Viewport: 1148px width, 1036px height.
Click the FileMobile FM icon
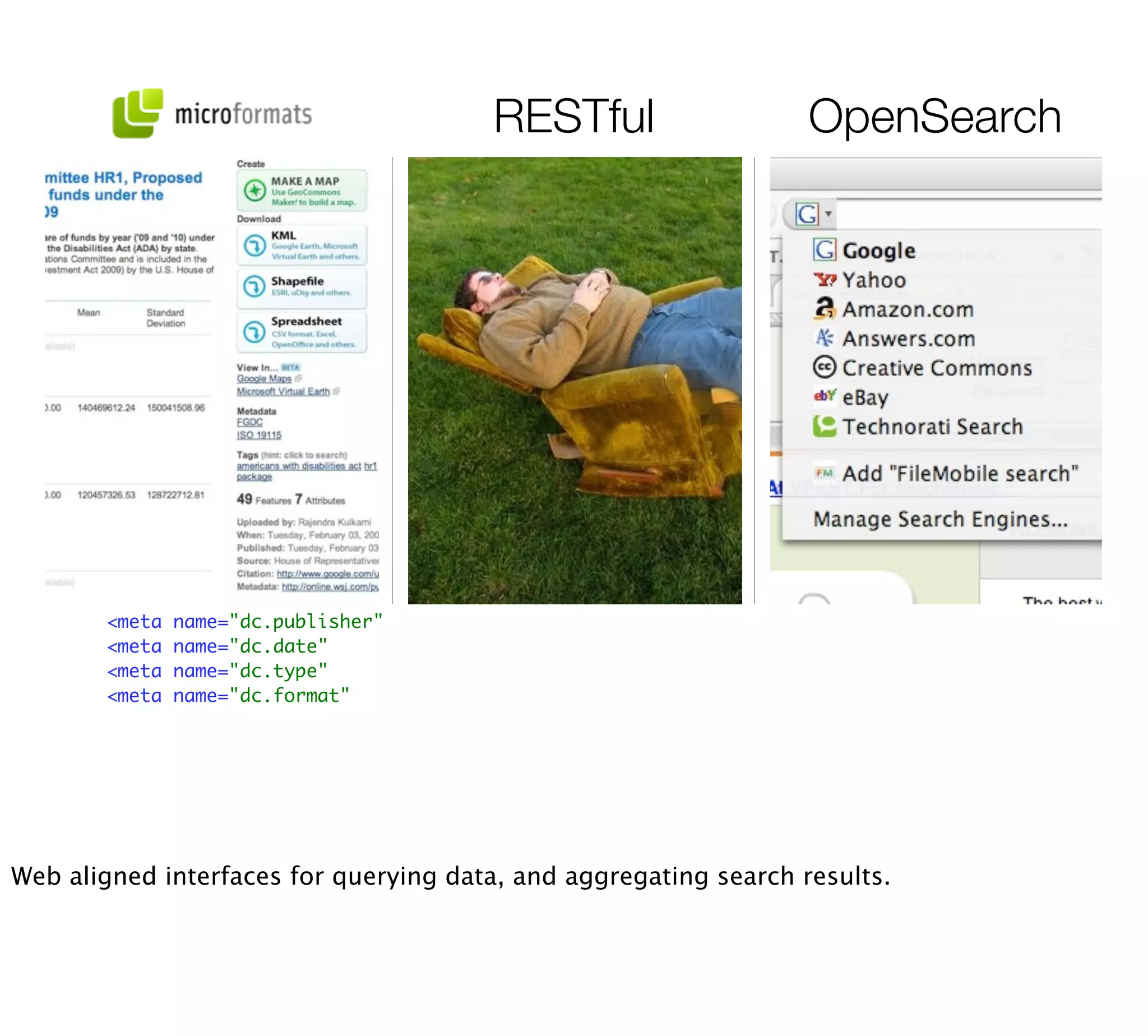(x=824, y=473)
